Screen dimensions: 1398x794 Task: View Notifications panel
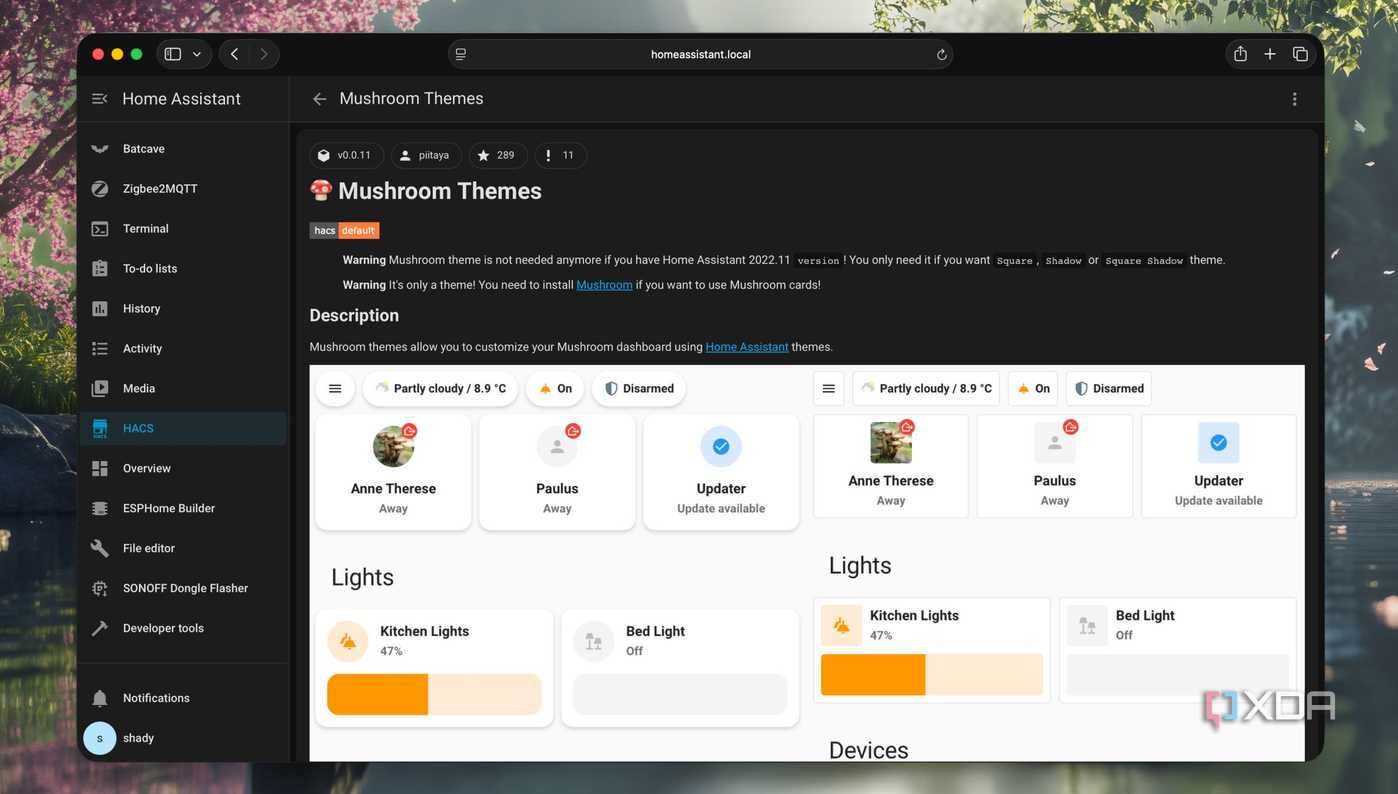point(183,698)
